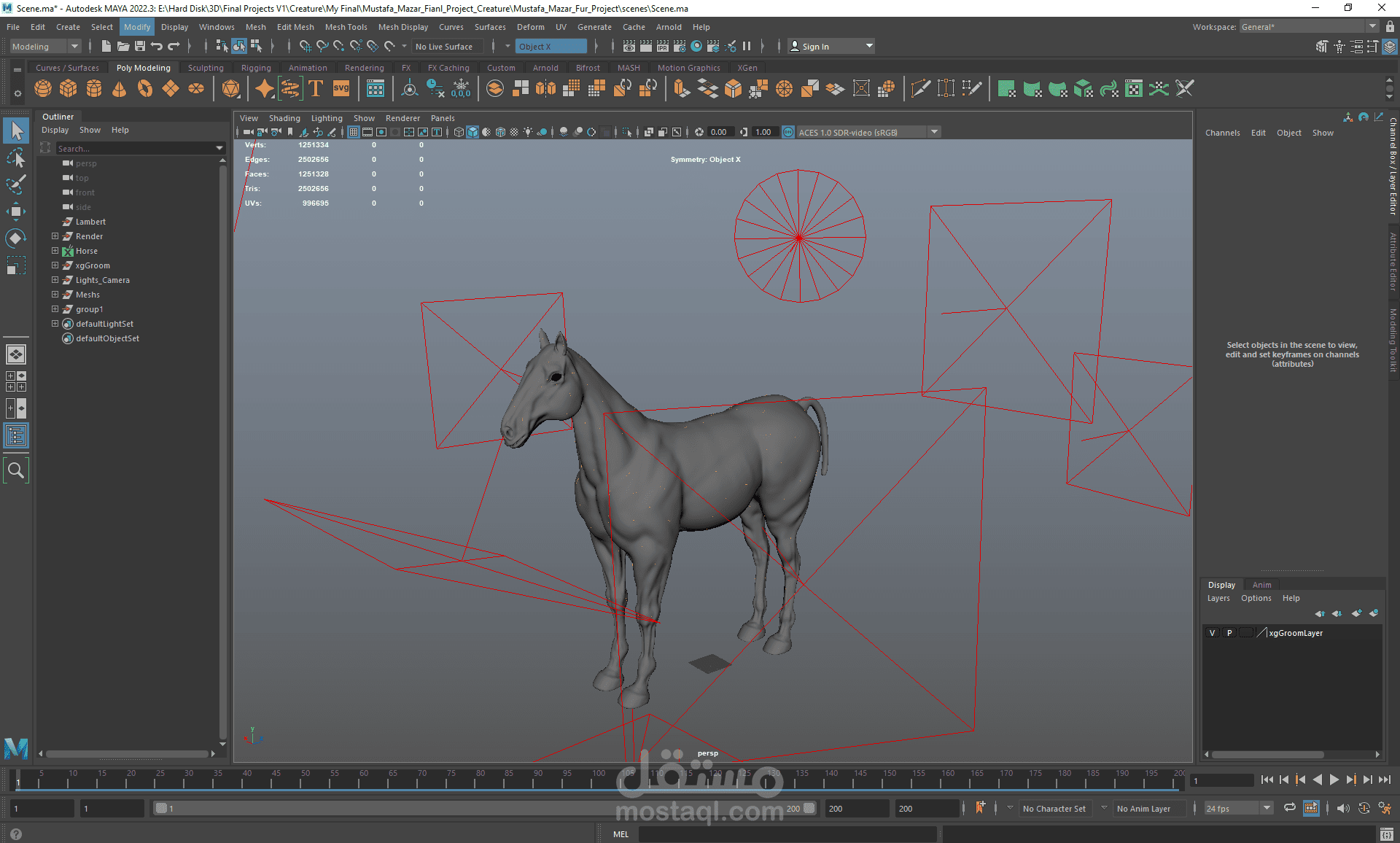Toggle the timeline loop playback button

point(1289,808)
